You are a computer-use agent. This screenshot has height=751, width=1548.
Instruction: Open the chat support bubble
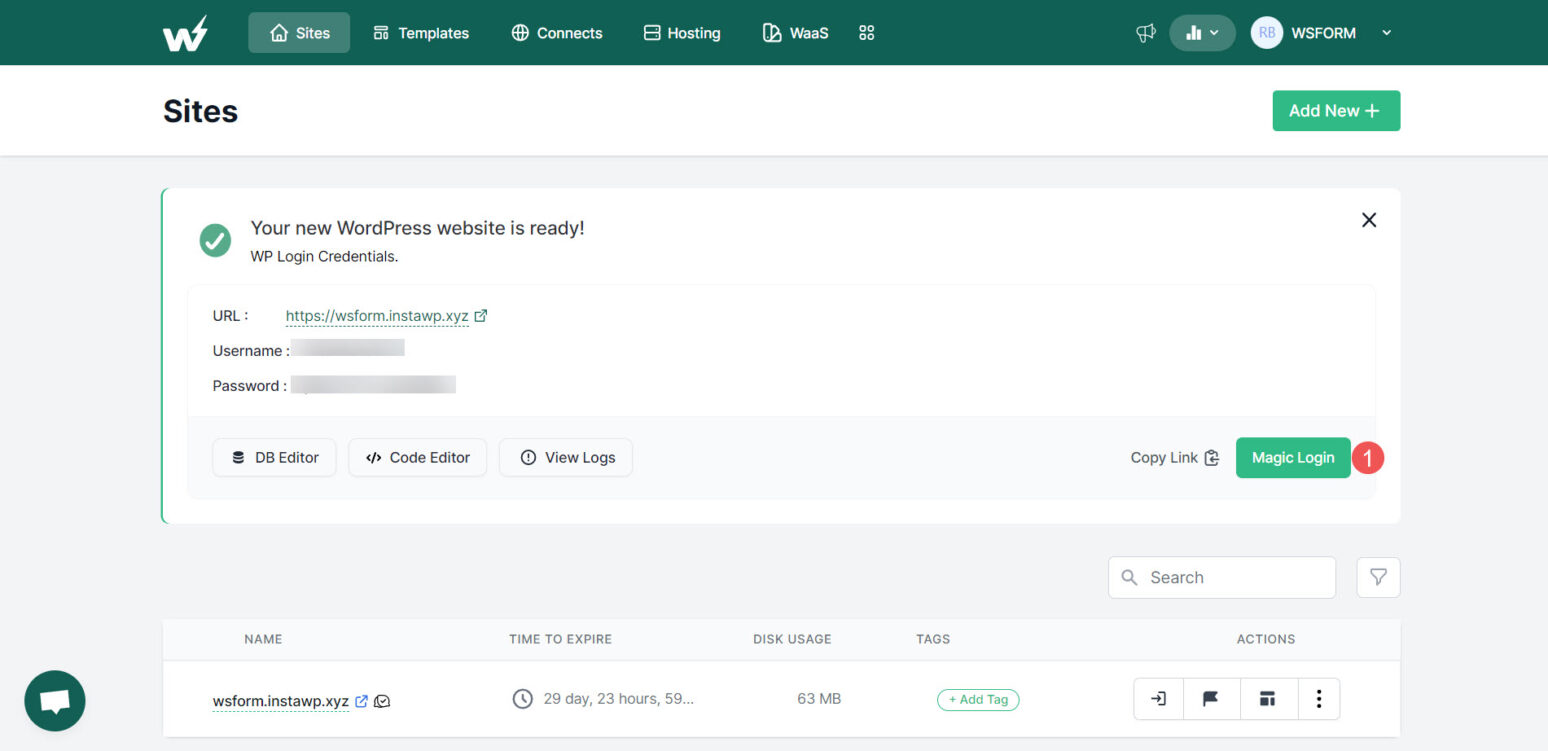[55, 701]
